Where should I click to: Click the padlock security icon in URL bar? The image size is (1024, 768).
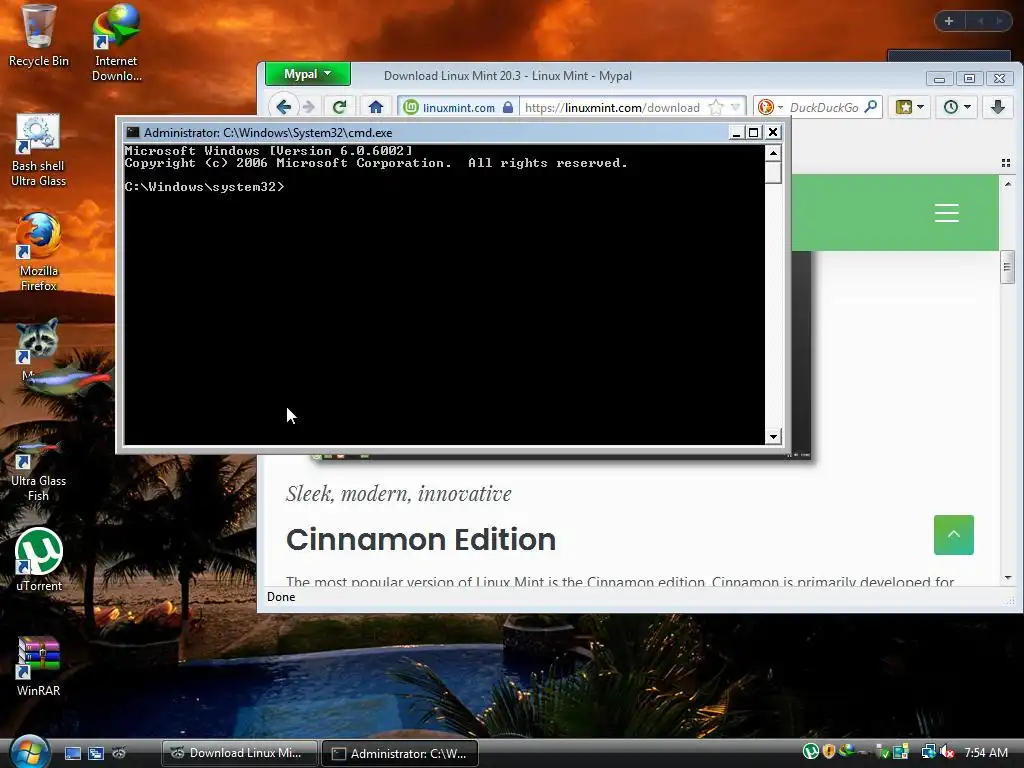pyautogui.click(x=508, y=107)
